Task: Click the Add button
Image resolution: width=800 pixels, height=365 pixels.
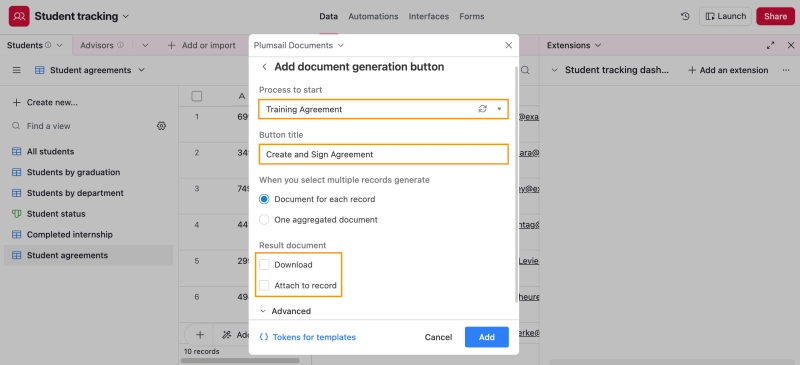Action: point(486,337)
